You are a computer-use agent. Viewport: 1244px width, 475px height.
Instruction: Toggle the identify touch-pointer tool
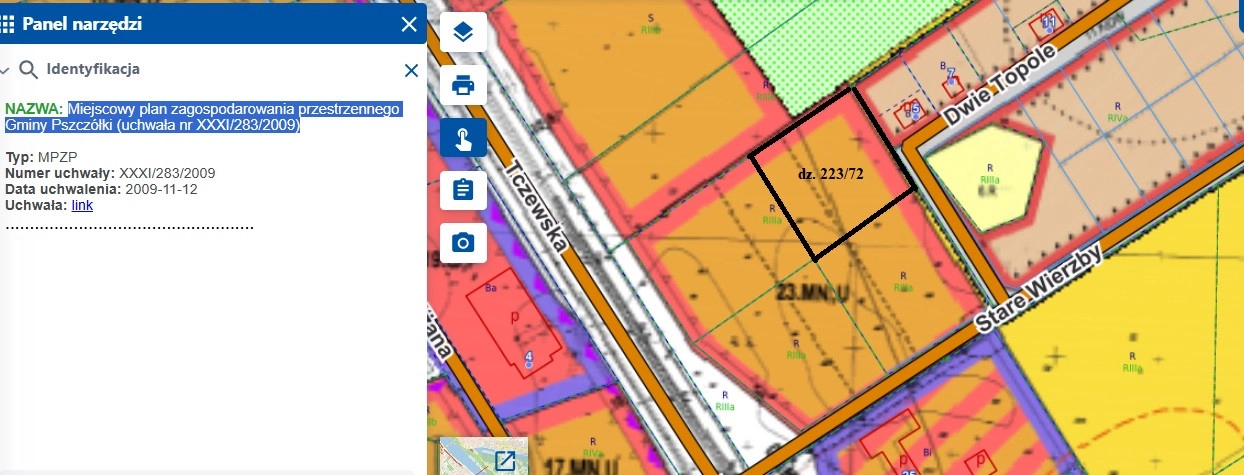(463, 138)
